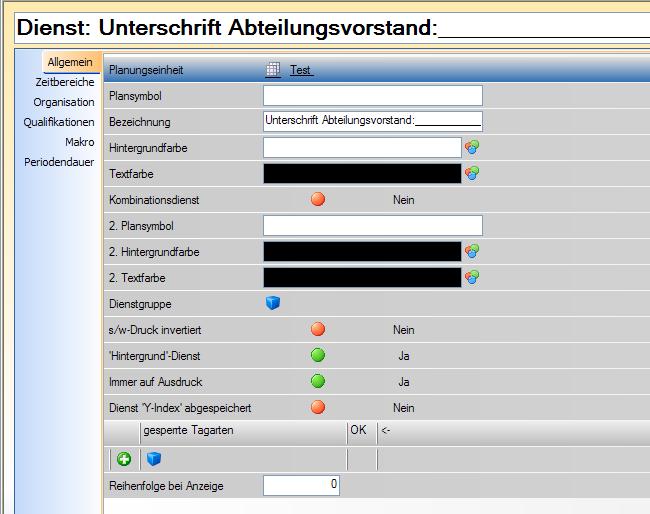The image size is (650, 514).
Task: Select the Periodendauer tab
Action: pos(59,162)
